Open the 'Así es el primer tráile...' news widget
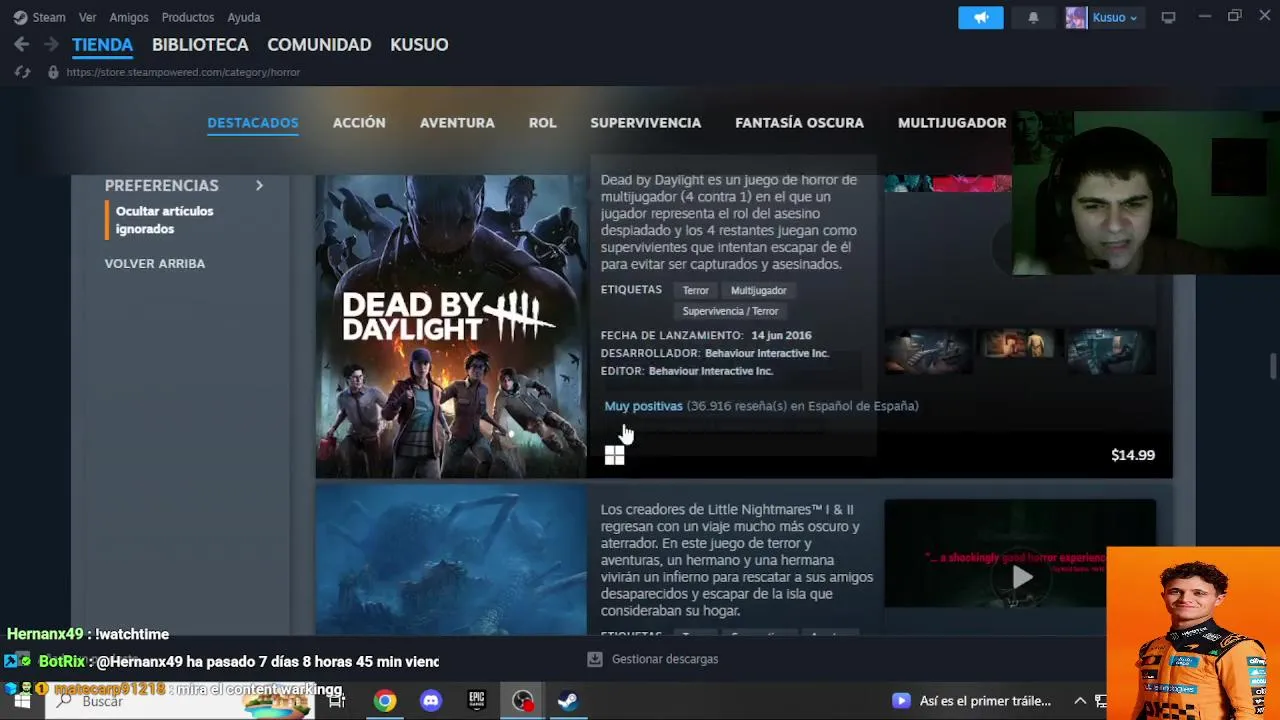Image resolution: width=1280 pixels, height=720 pixels. tap(972, 701)
